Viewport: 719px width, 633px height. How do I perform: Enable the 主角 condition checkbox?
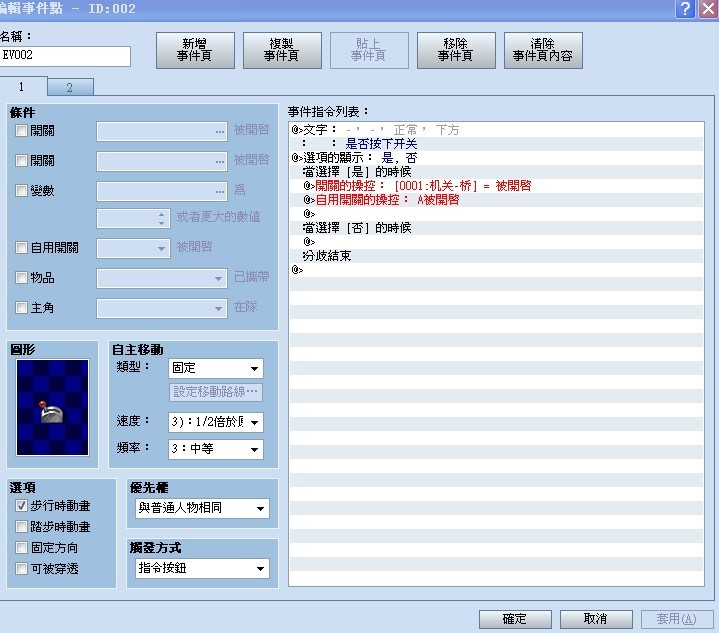click(21, 307)
